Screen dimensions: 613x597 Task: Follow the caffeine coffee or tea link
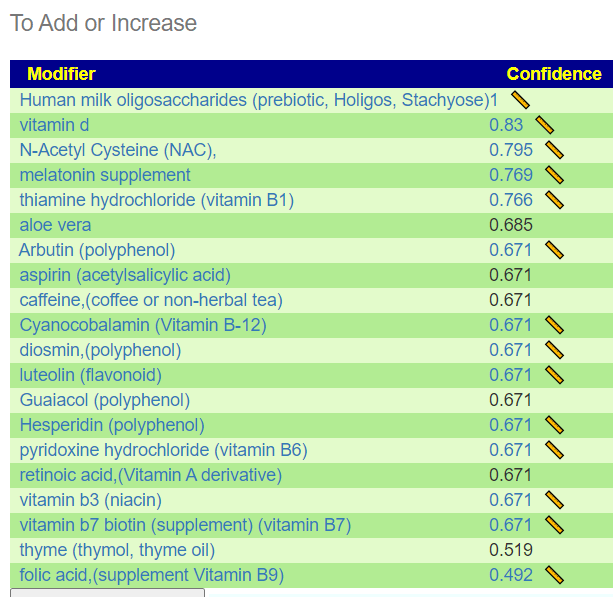pyautogui.click(x=151, y=300)
